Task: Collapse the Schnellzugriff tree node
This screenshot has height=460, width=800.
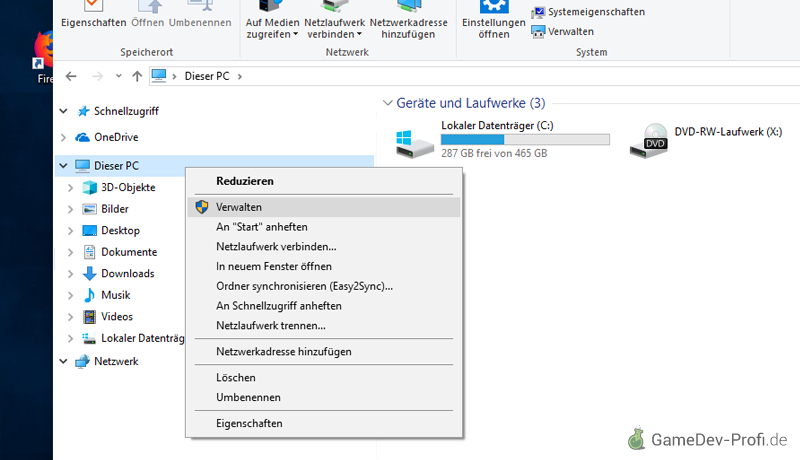Action: pos(63,111)
